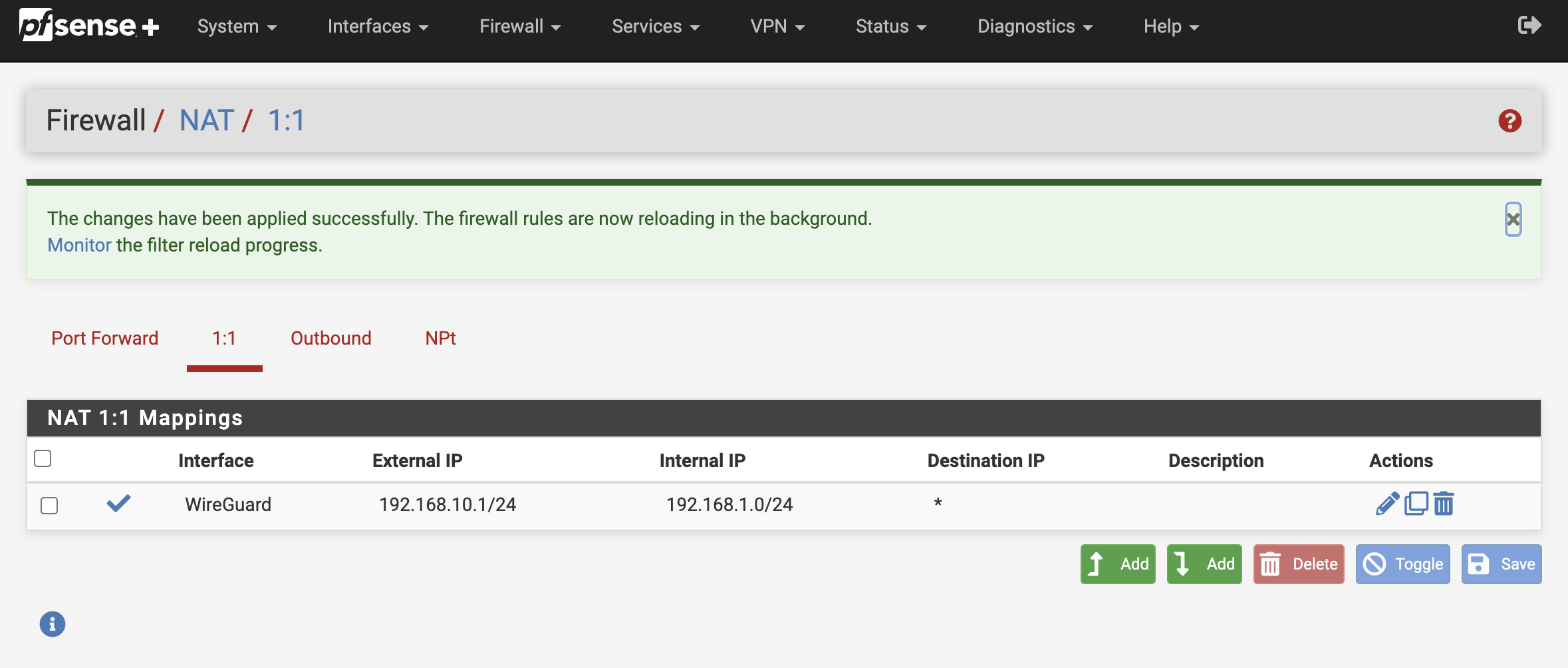Click the Monitor filter reload link
Image resolution: width=1568 pixels, height=668 pixels.
(79, 246)
